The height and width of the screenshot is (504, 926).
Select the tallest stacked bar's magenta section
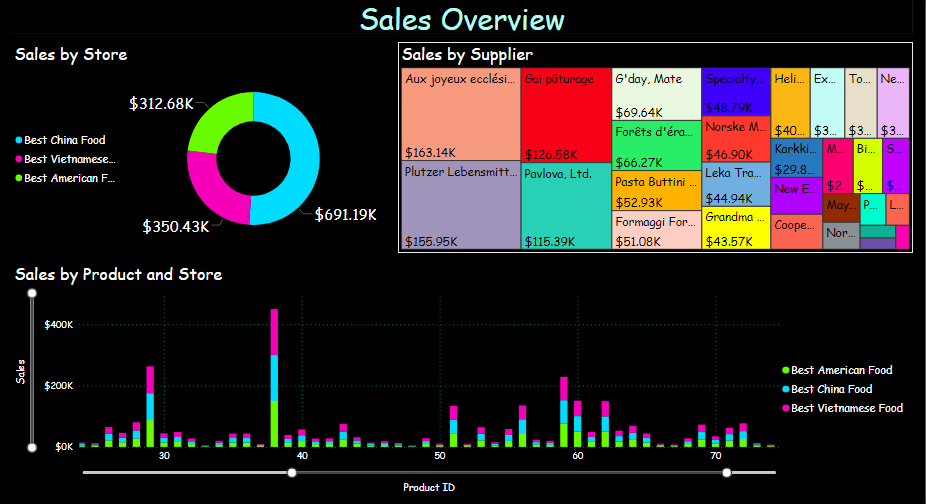pyautogui.click(x=274, y=331)
